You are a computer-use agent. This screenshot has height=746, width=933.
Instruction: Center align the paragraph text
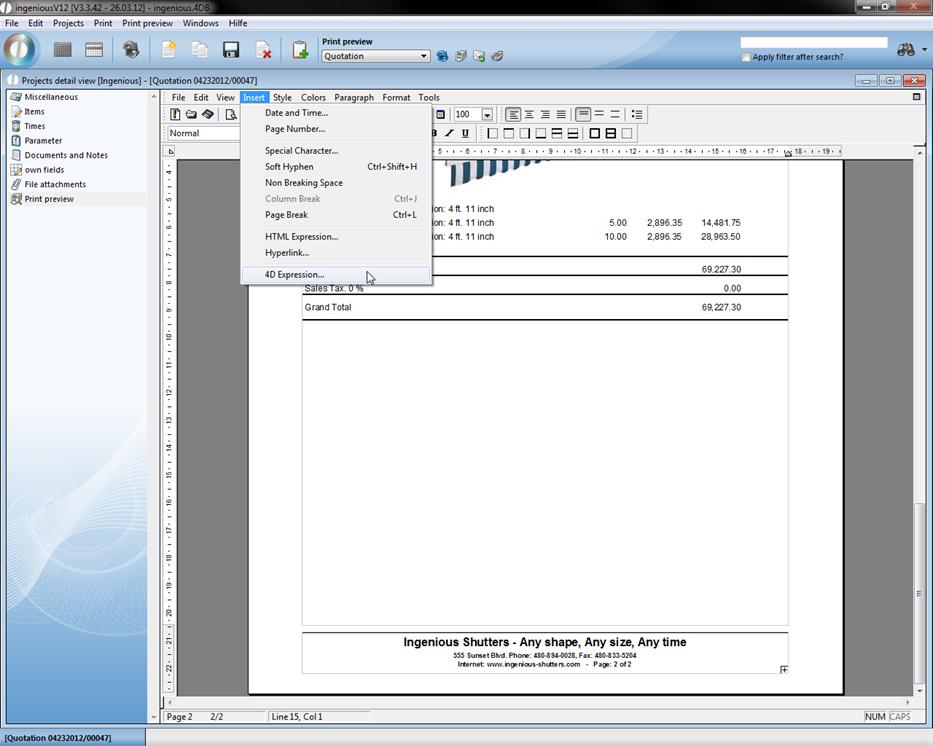coord(529,114)
